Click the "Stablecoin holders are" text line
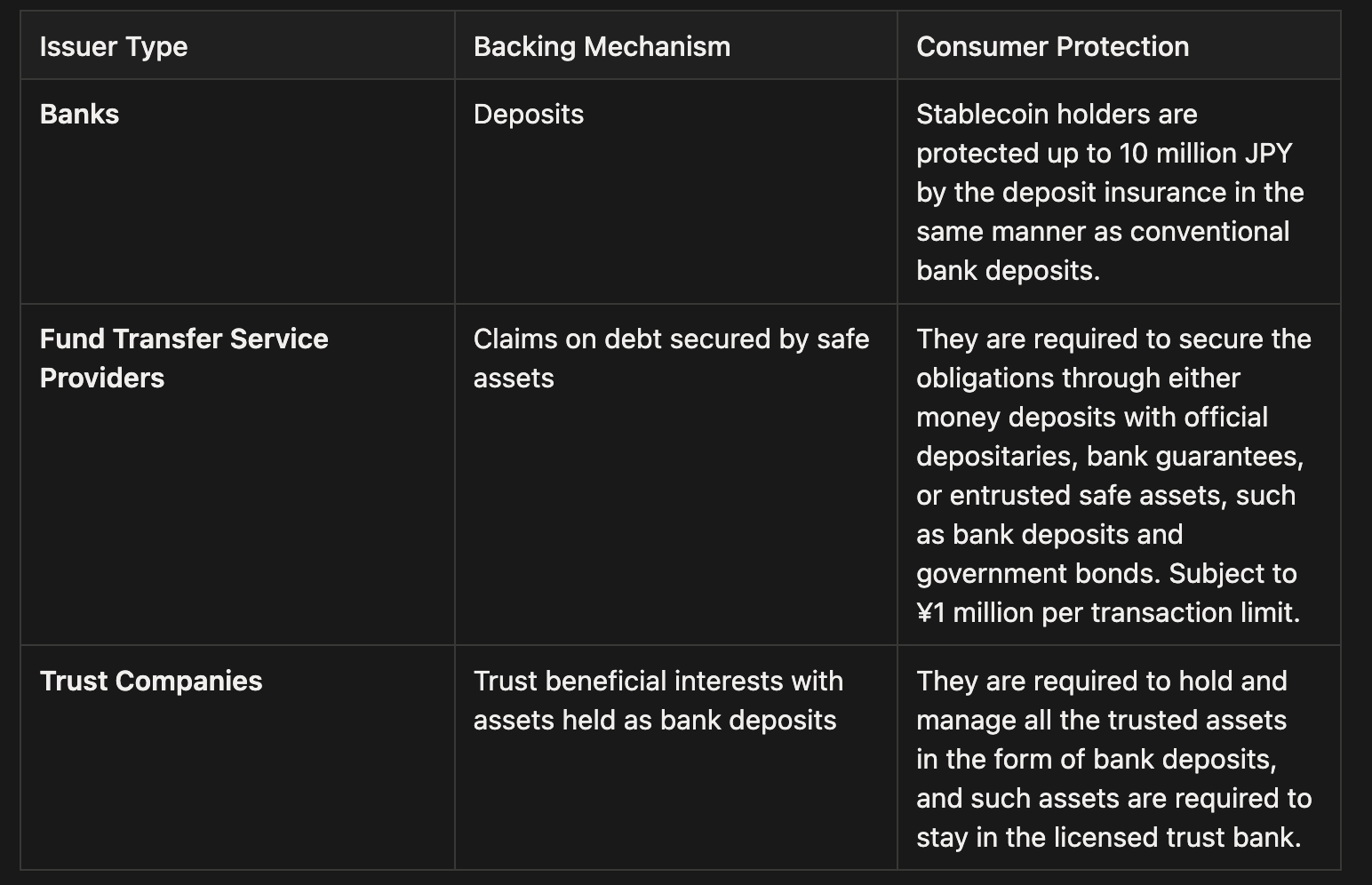 [x=1056, y=114]
